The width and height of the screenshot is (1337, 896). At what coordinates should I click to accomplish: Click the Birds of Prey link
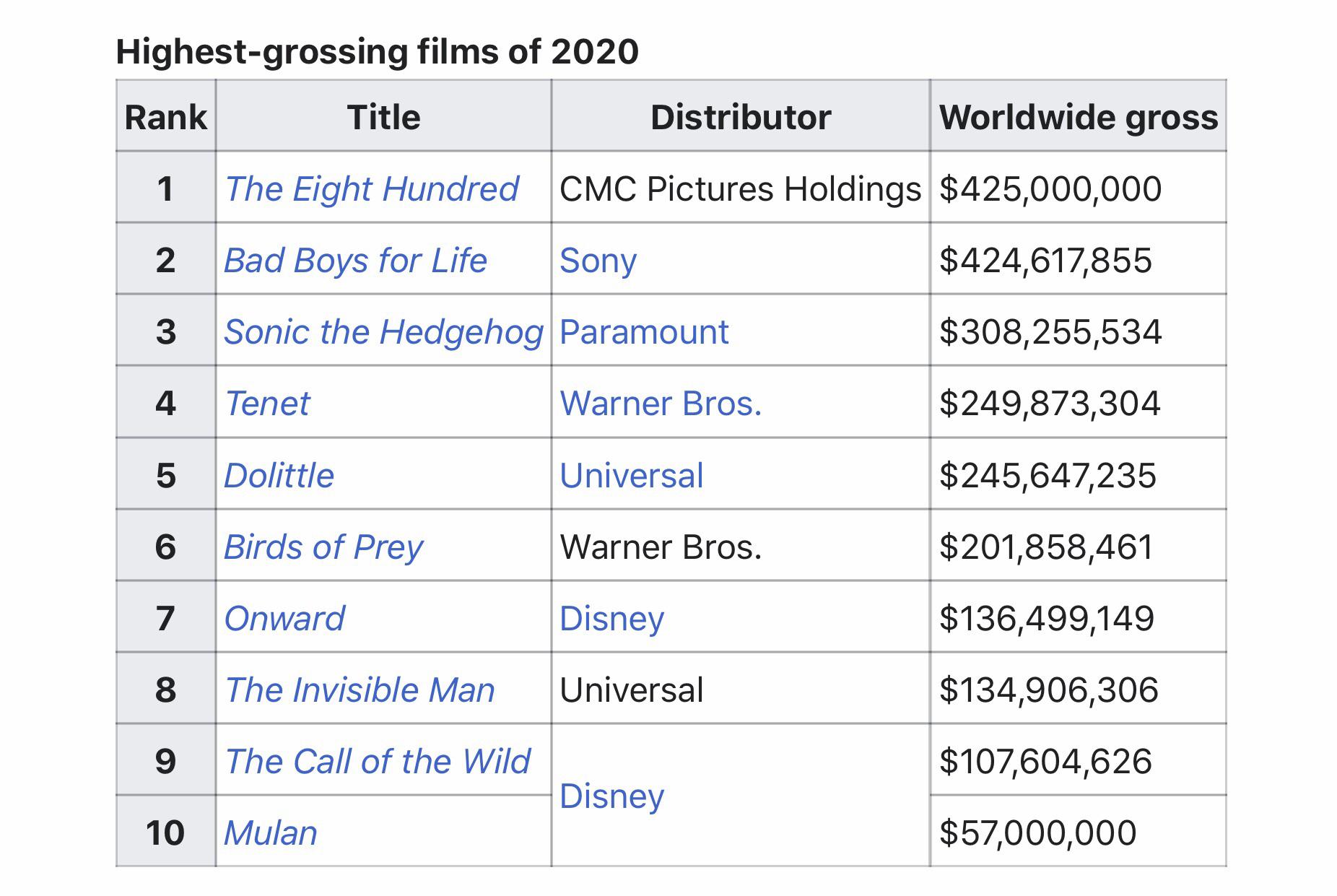pos(323,547)
